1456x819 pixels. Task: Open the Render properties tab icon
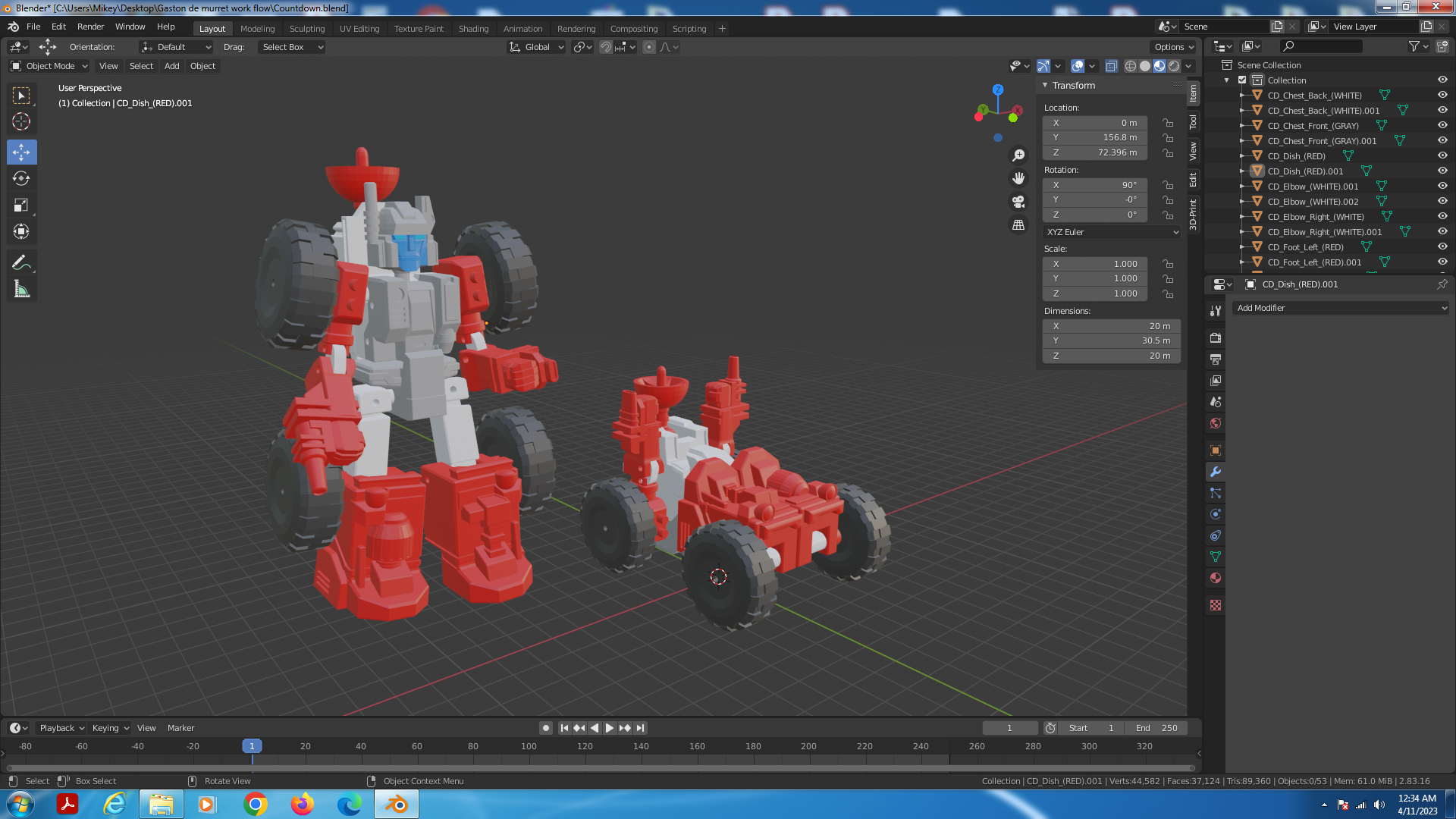coord(1216,337)
